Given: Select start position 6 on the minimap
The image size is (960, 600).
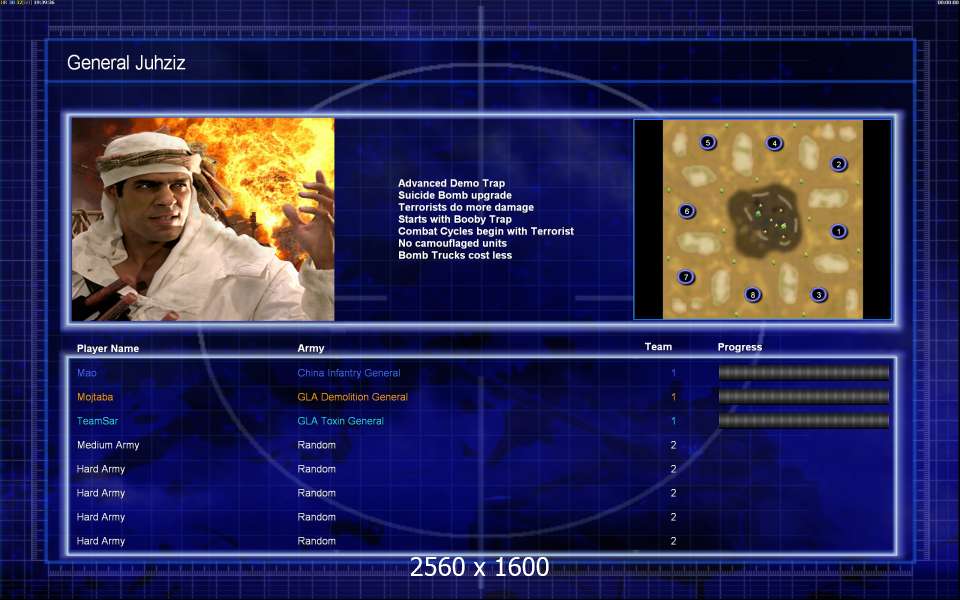Looking at the screenshot, I should 686,211.
